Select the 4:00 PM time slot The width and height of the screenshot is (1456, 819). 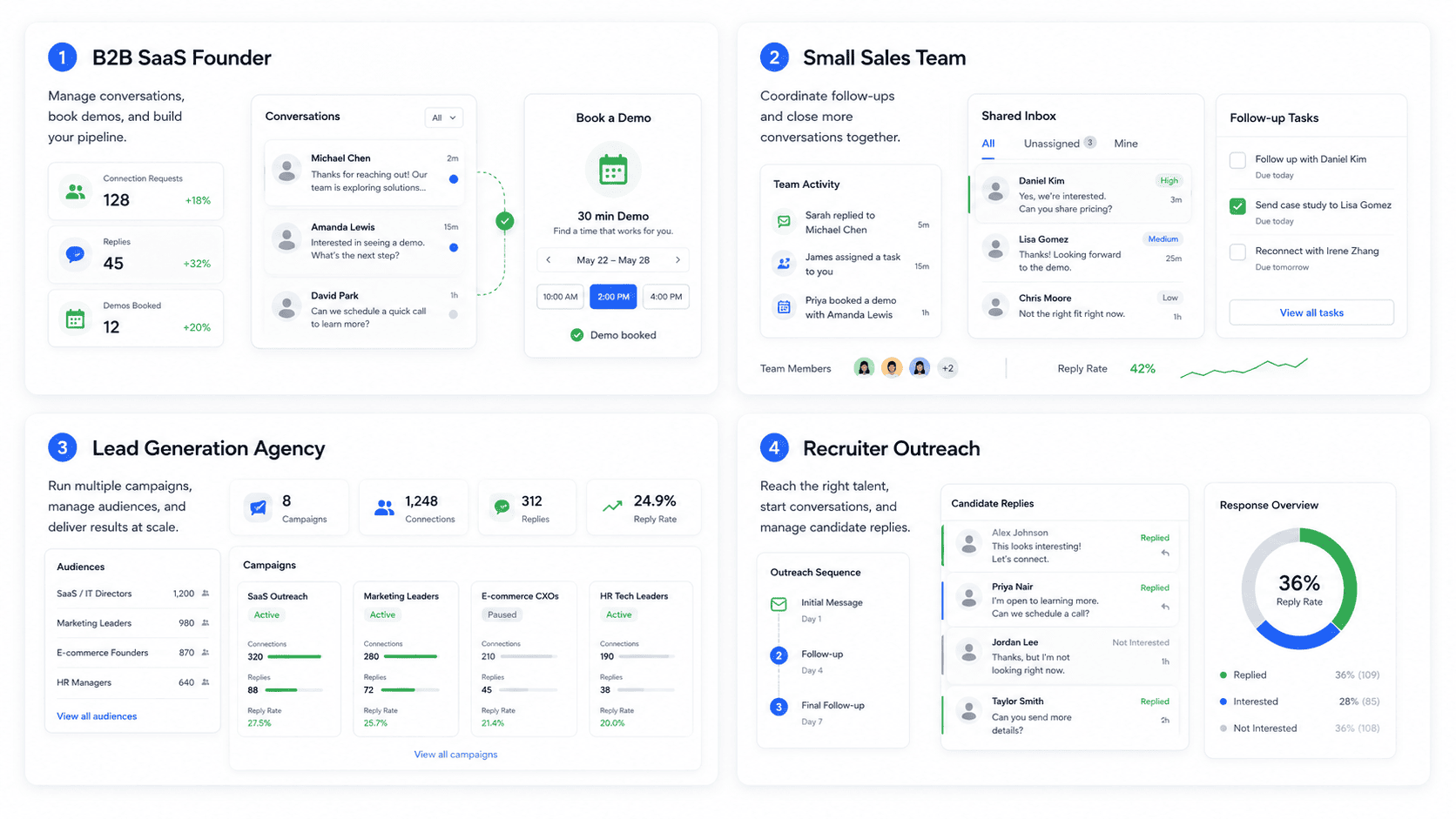pos(666,297)
